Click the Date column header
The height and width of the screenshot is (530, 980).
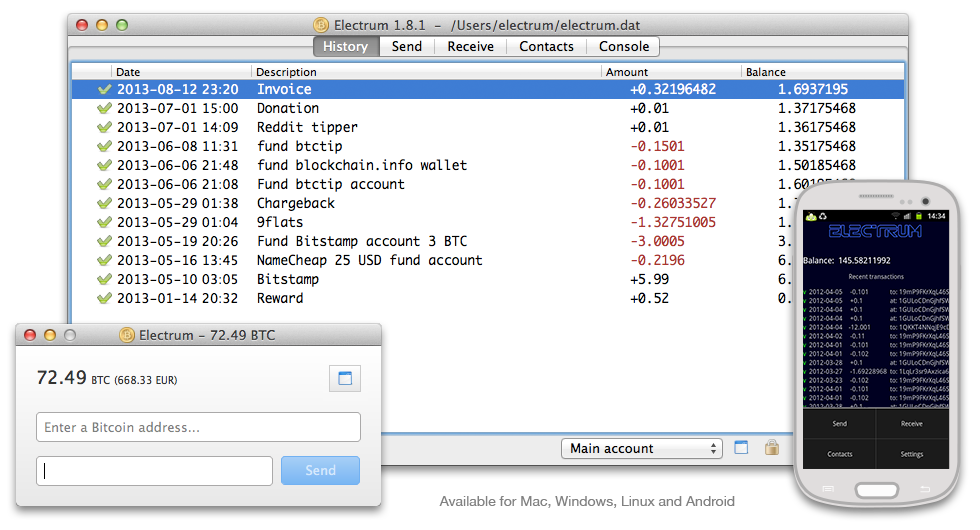tap(128, 72)
